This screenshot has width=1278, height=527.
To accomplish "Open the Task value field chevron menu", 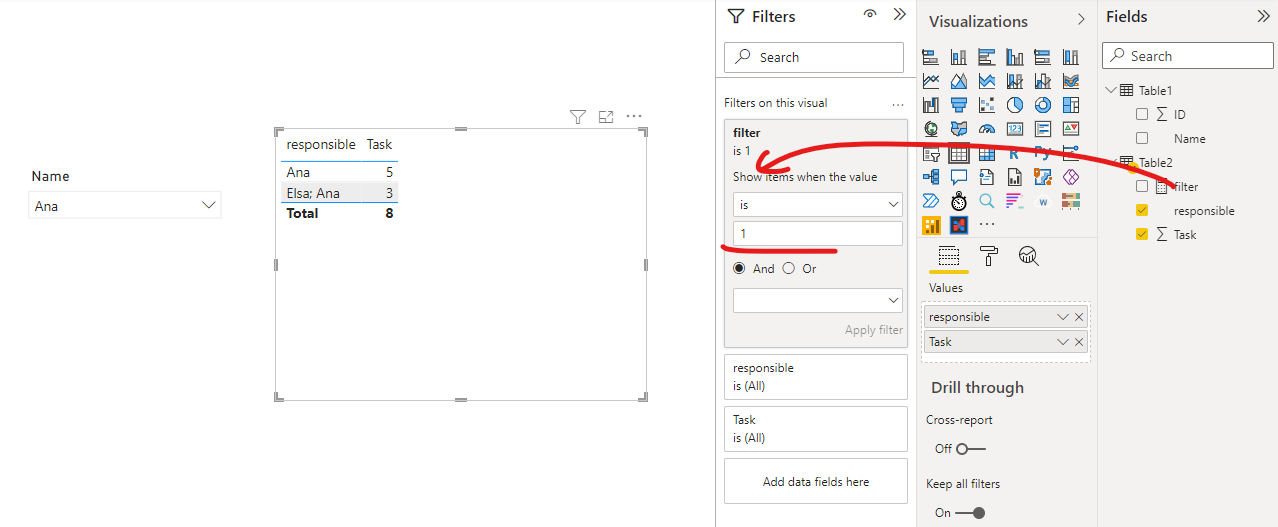I will (x=1063, y=342).
